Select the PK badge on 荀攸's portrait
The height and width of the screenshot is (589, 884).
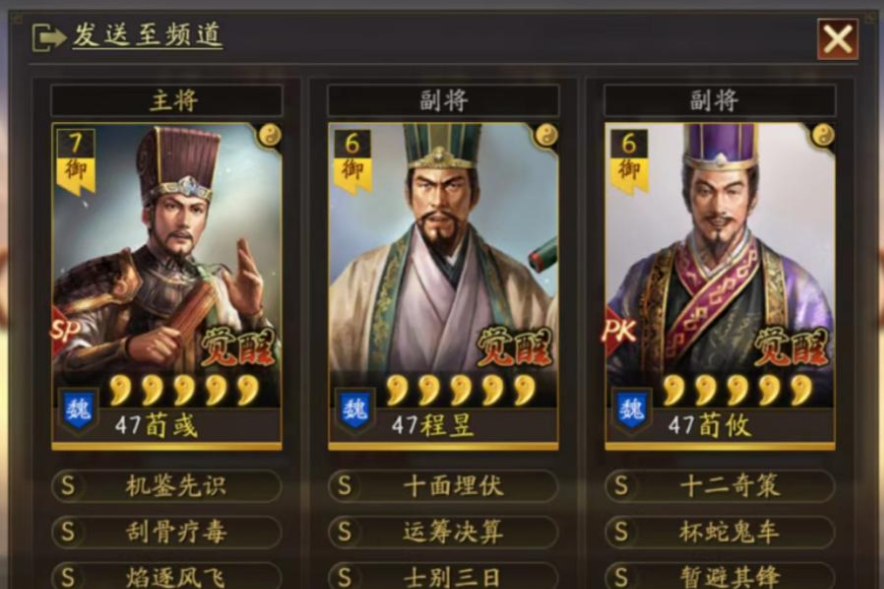coord(619,331)
